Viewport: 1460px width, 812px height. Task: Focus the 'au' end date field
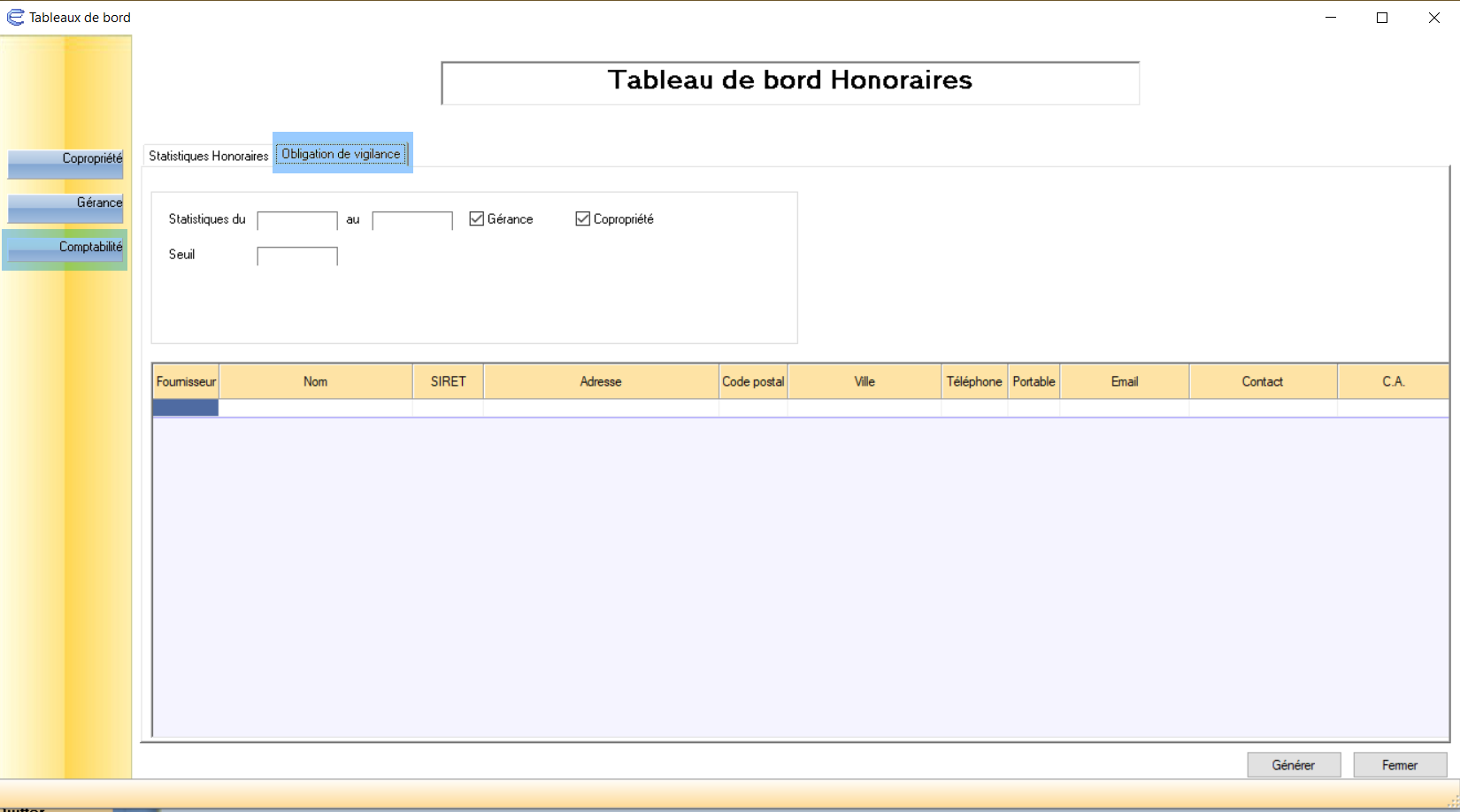click(x=412, y=220)
